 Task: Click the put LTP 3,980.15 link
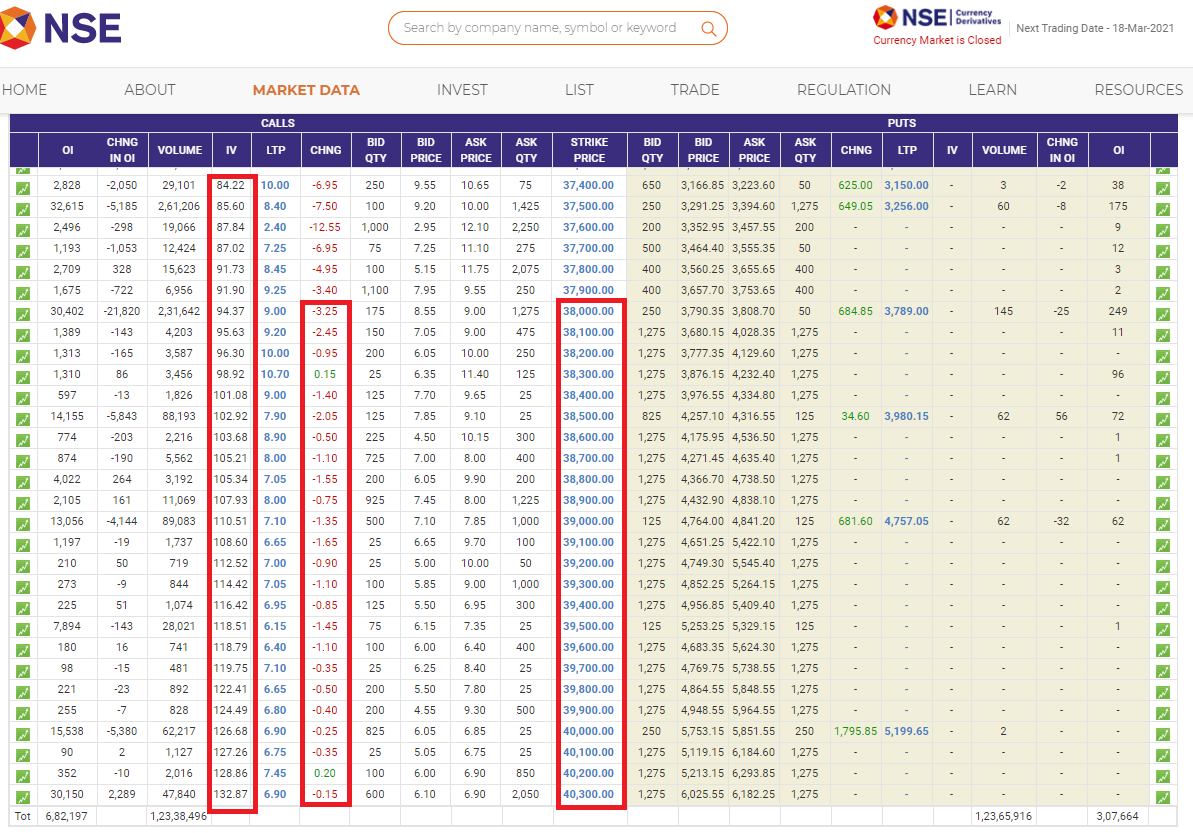tap(906, 417)
